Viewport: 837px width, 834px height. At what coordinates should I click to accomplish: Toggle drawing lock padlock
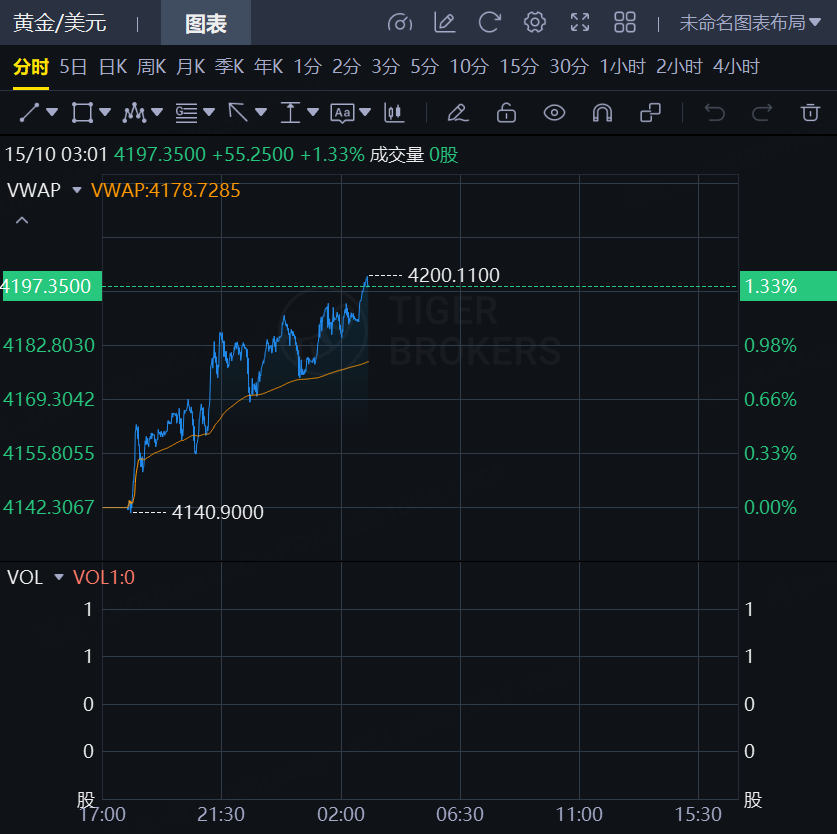[x=506, y=112]
